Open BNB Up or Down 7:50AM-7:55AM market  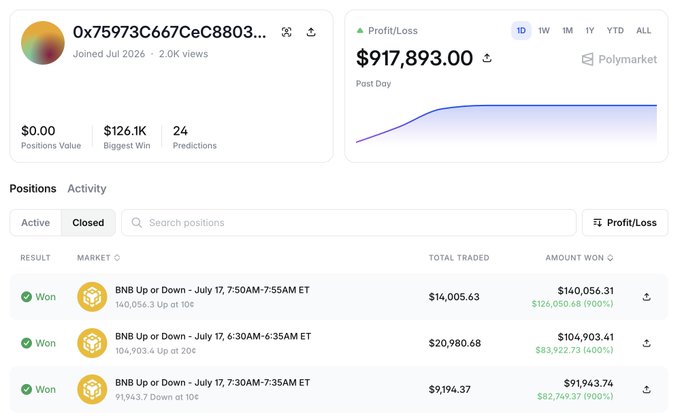(x=212, y=290)
